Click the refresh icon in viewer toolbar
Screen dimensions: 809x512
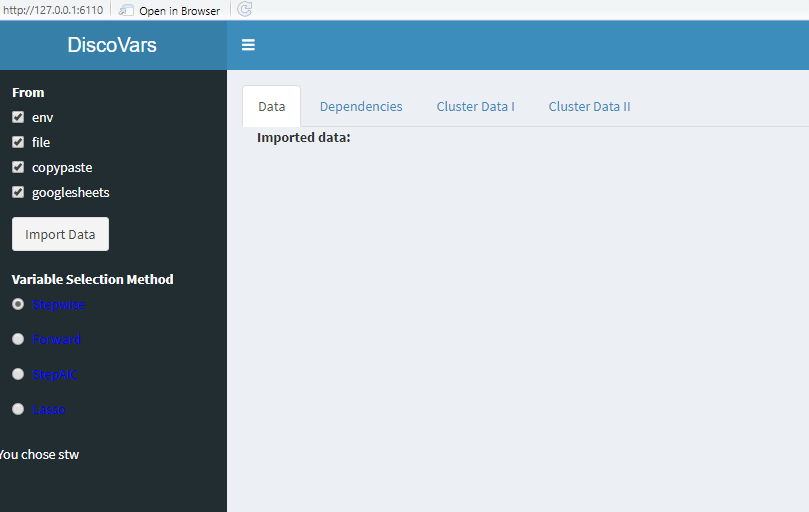(245, 9)
